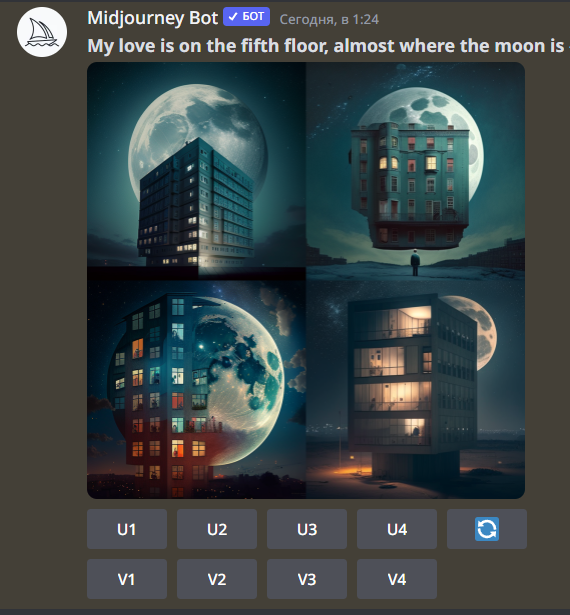
Task: Open the red-lit apartment and moon image
Action: (x=196, y=389)
